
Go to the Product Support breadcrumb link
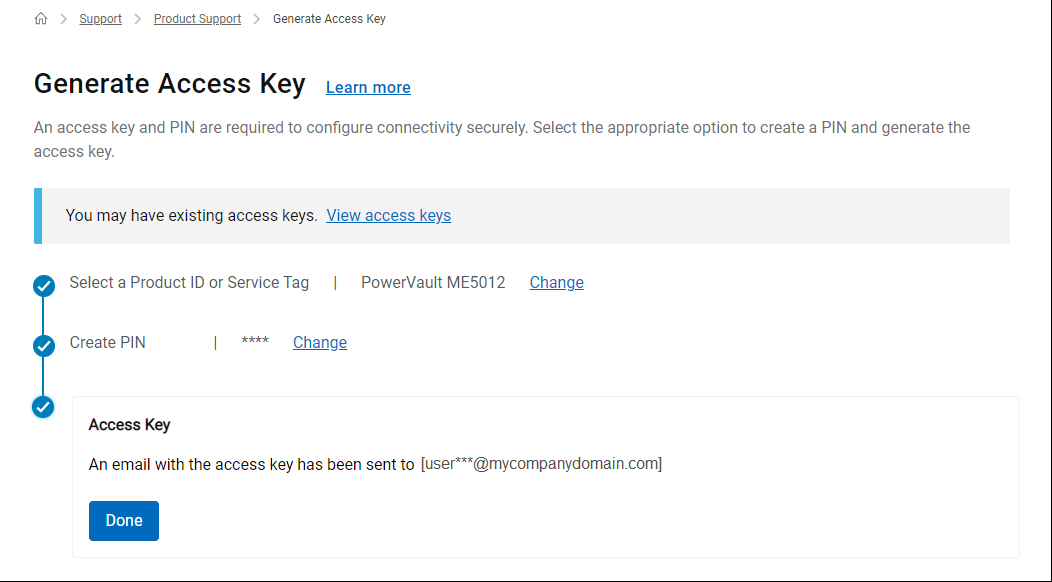(x=197, y=19)
